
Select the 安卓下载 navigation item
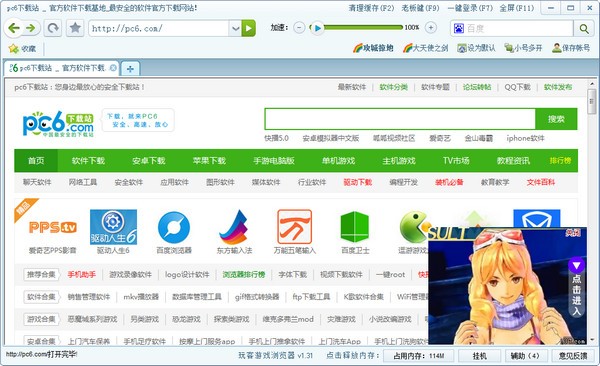149,161
